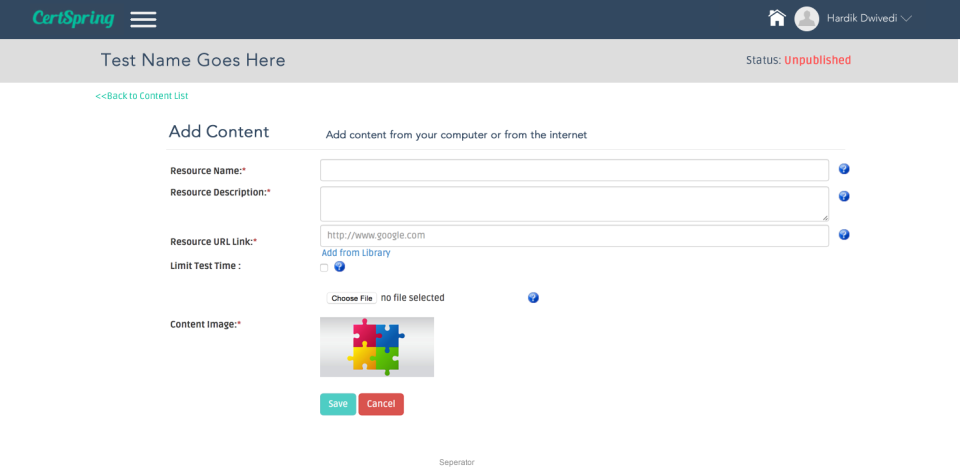
Task: Go back to Content List
Action: [142, 96]
